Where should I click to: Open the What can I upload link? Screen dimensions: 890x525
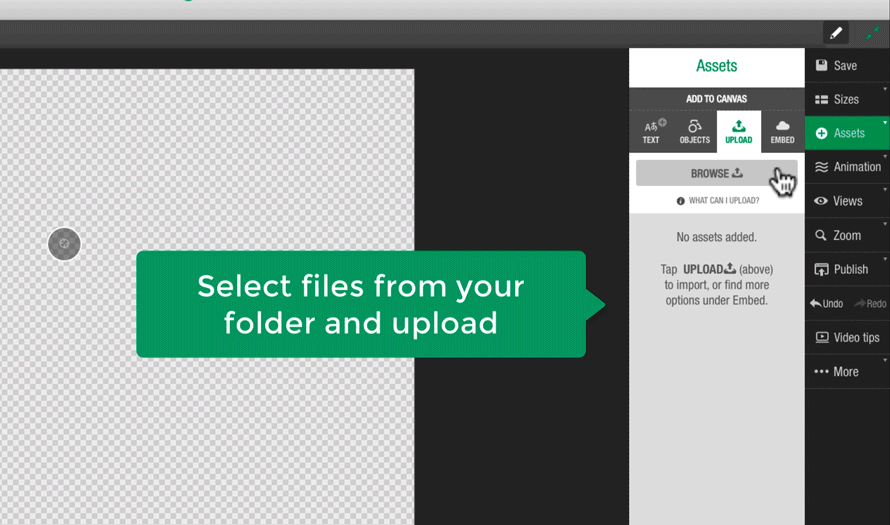718,200
